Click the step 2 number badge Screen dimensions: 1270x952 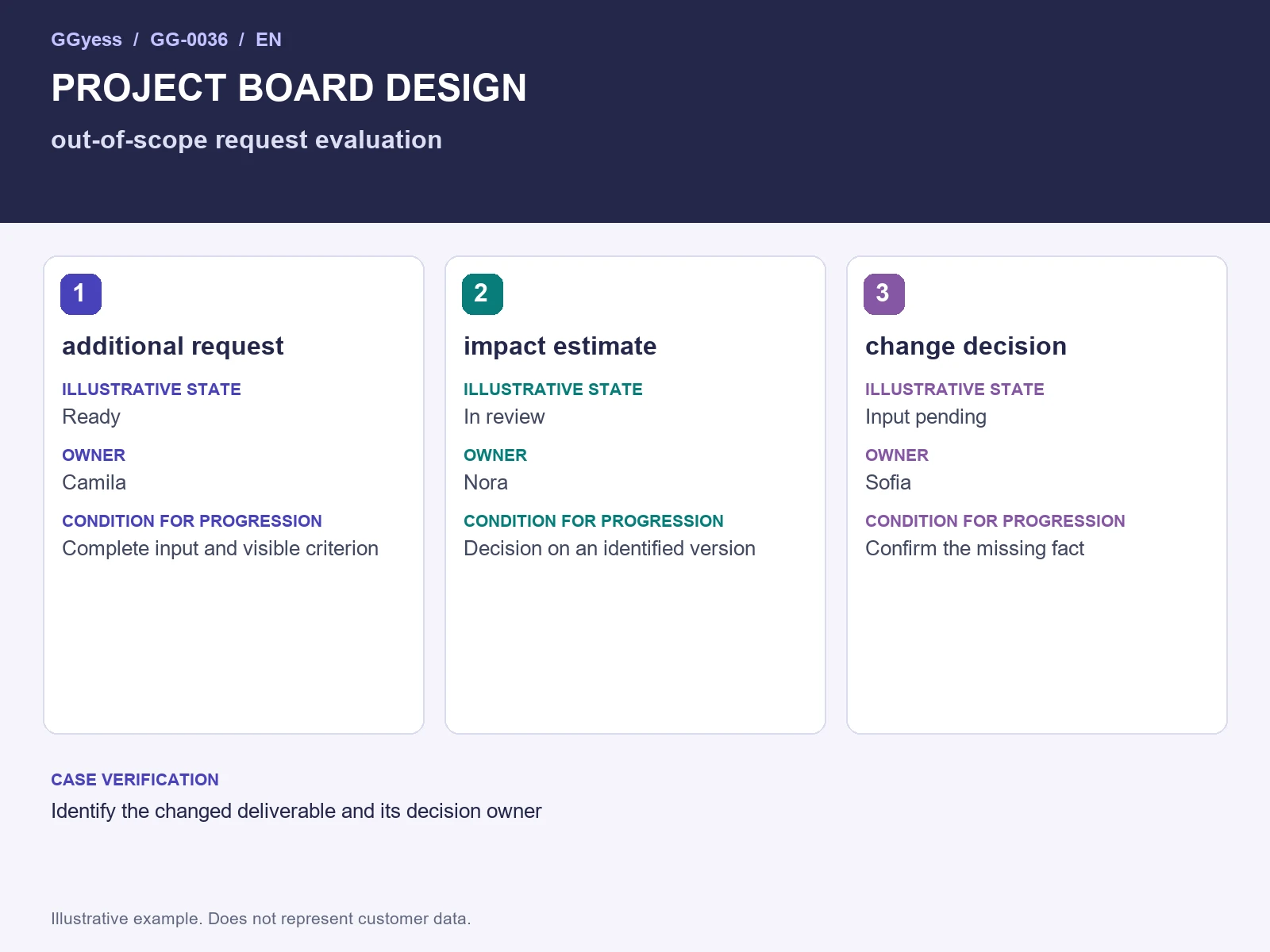483,294
